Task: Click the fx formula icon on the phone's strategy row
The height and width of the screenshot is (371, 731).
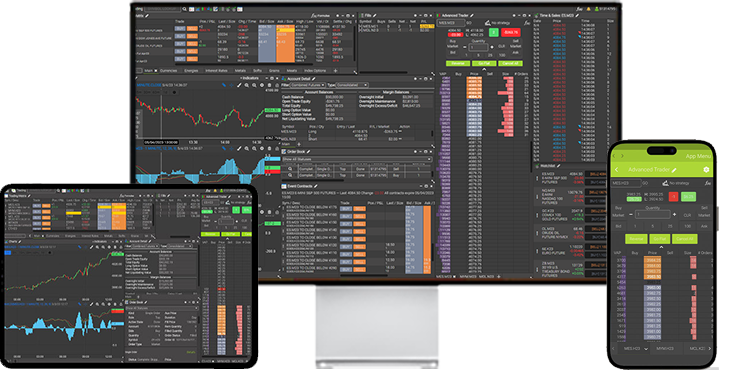Action: coord(707,183)
